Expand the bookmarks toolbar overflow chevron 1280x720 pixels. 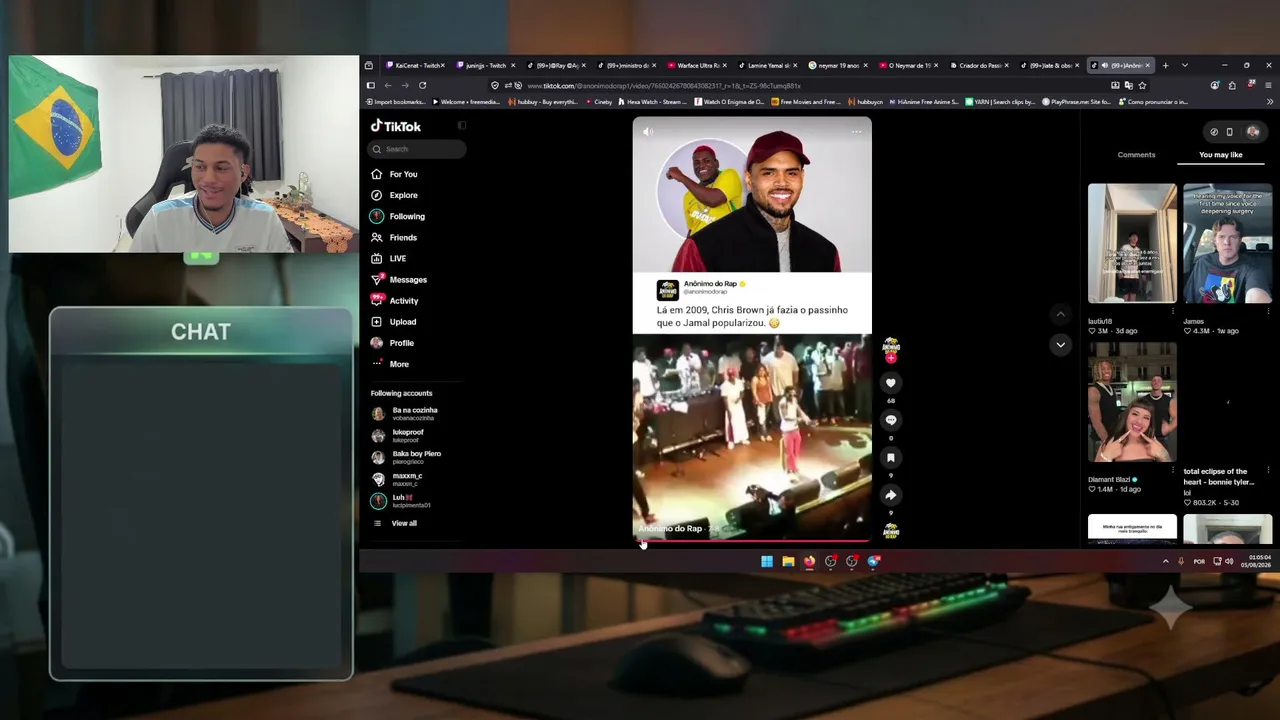click(1270, 101)
